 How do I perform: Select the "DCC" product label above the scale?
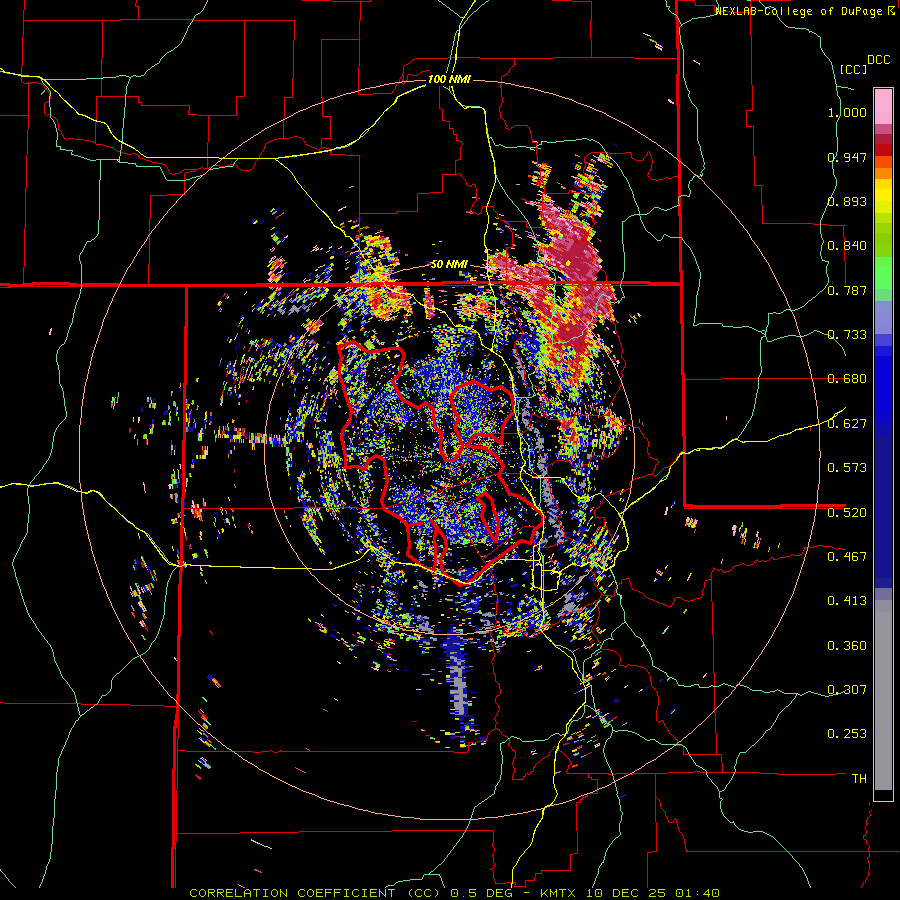[x=878, y=60]
